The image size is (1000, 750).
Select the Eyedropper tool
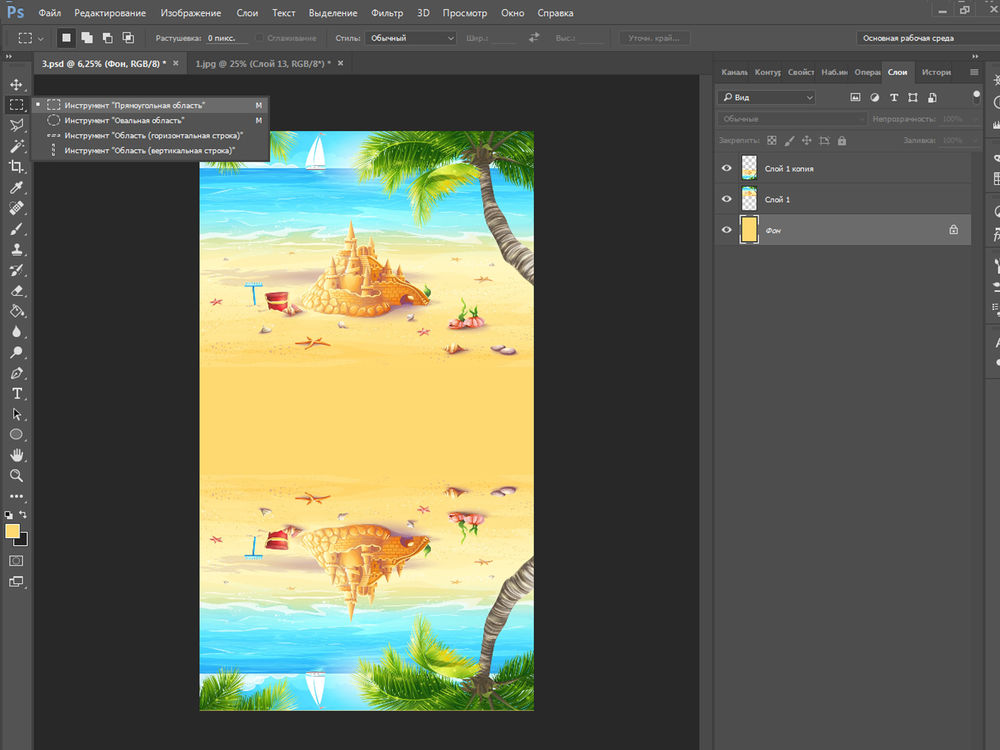click(x=16, y=188)
